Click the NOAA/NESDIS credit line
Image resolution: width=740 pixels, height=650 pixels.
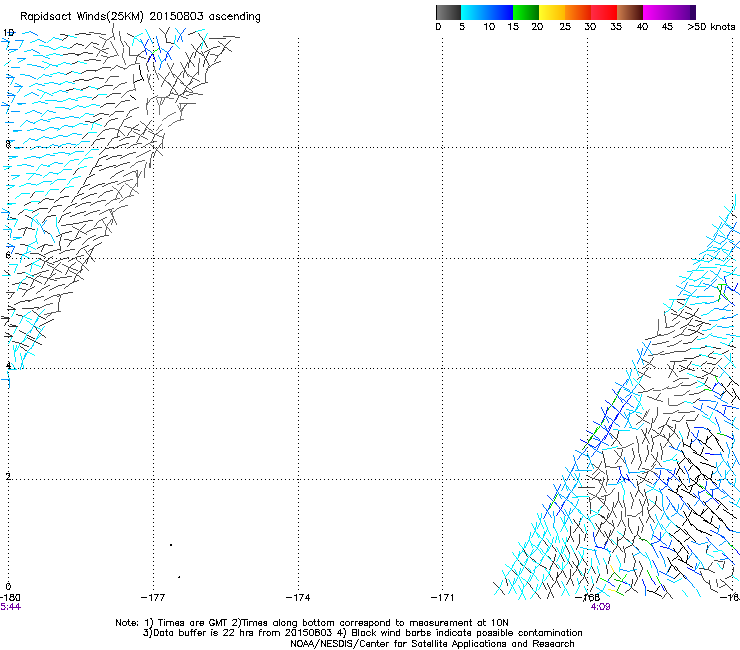pos(432,644)
